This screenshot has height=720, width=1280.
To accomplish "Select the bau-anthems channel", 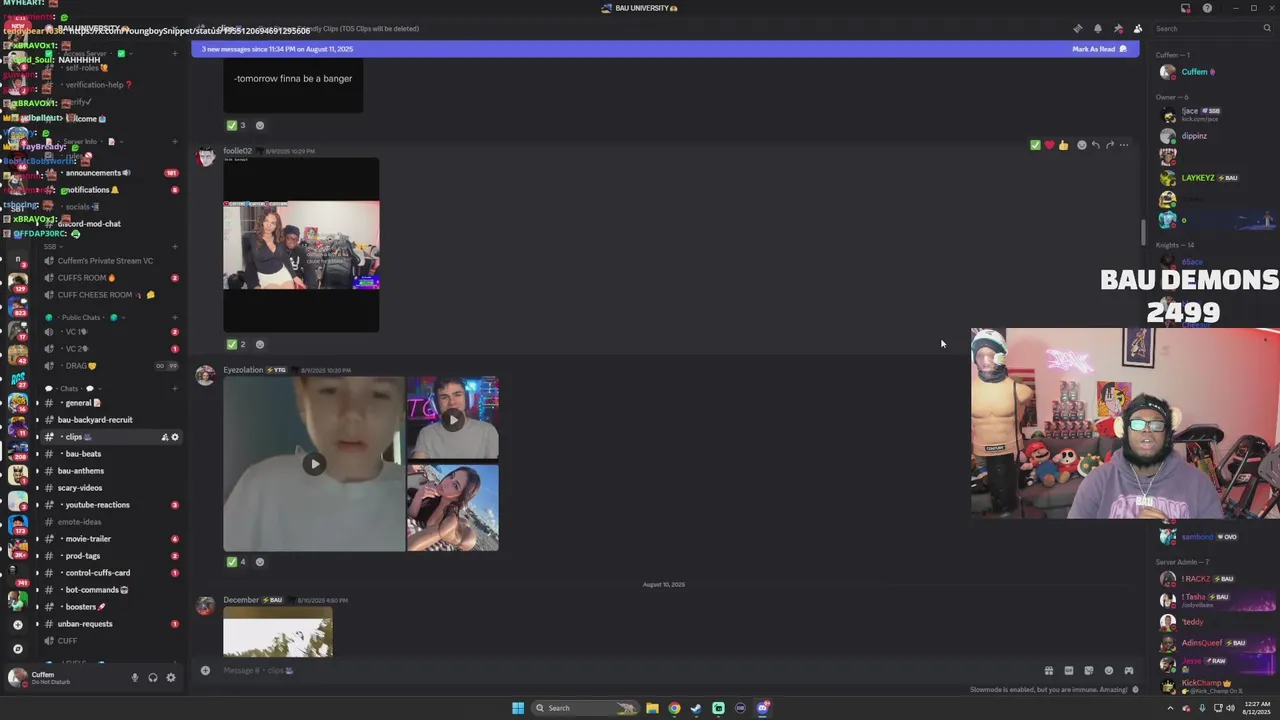I will pyautogui.click(x=110, y=471).
